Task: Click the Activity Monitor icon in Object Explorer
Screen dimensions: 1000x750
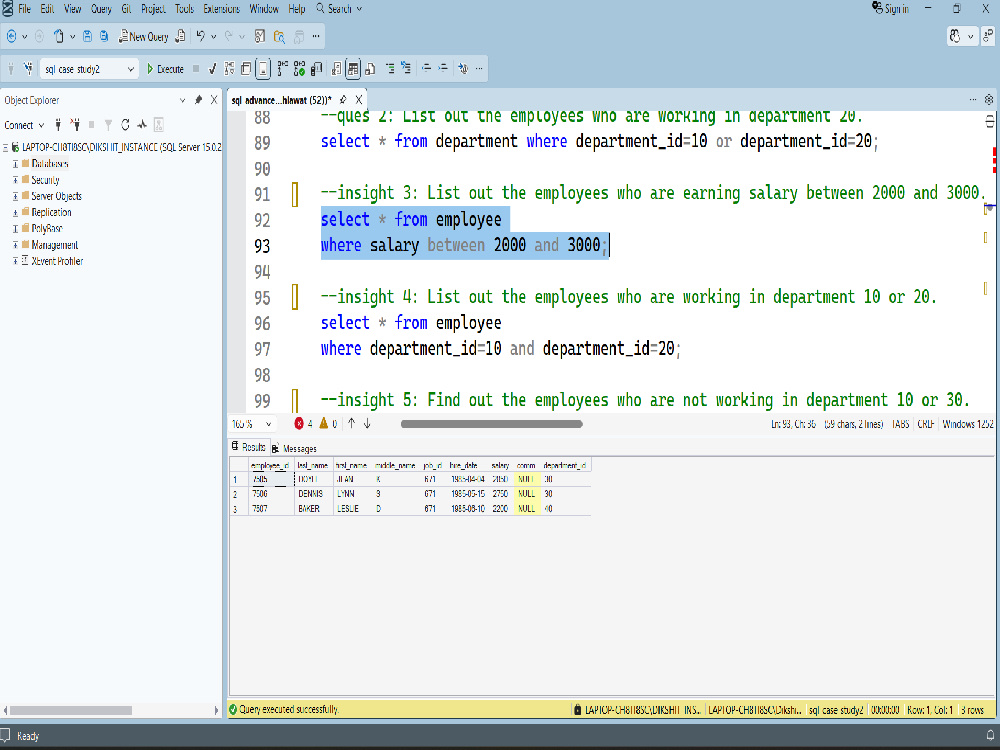Action: click(x=142, y=124)
